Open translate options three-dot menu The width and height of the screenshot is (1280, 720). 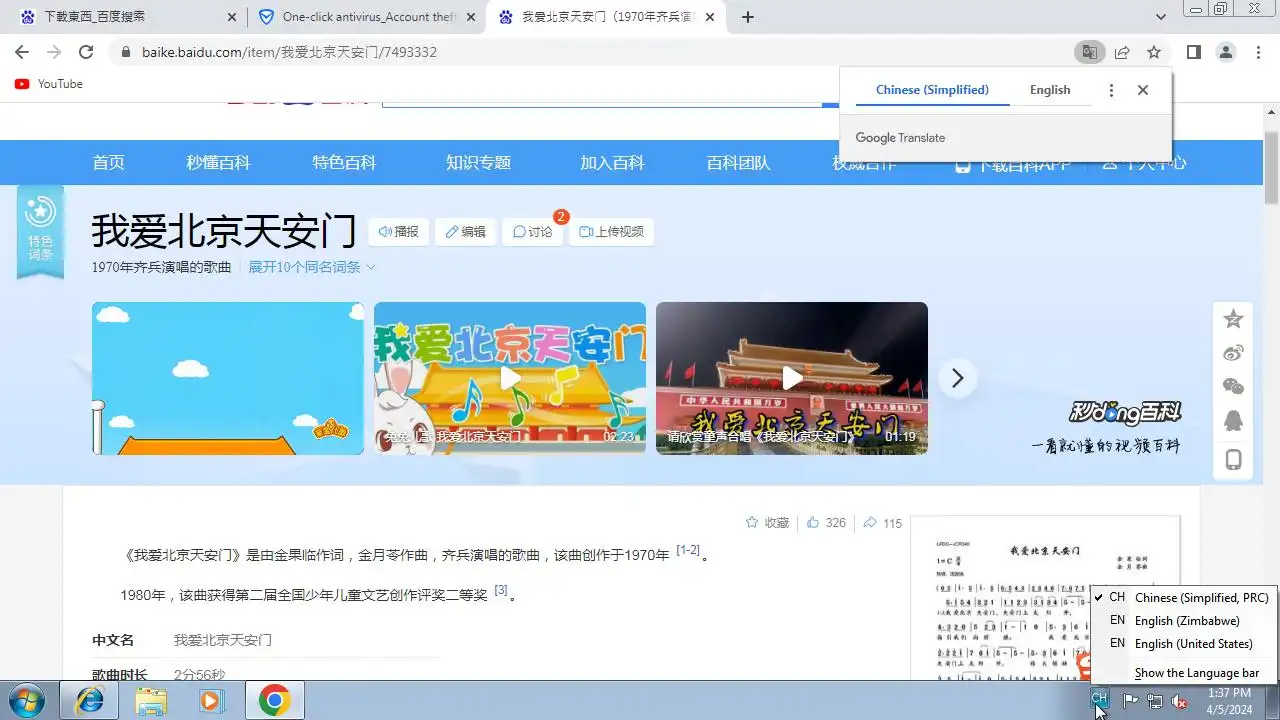(1111, 90)
